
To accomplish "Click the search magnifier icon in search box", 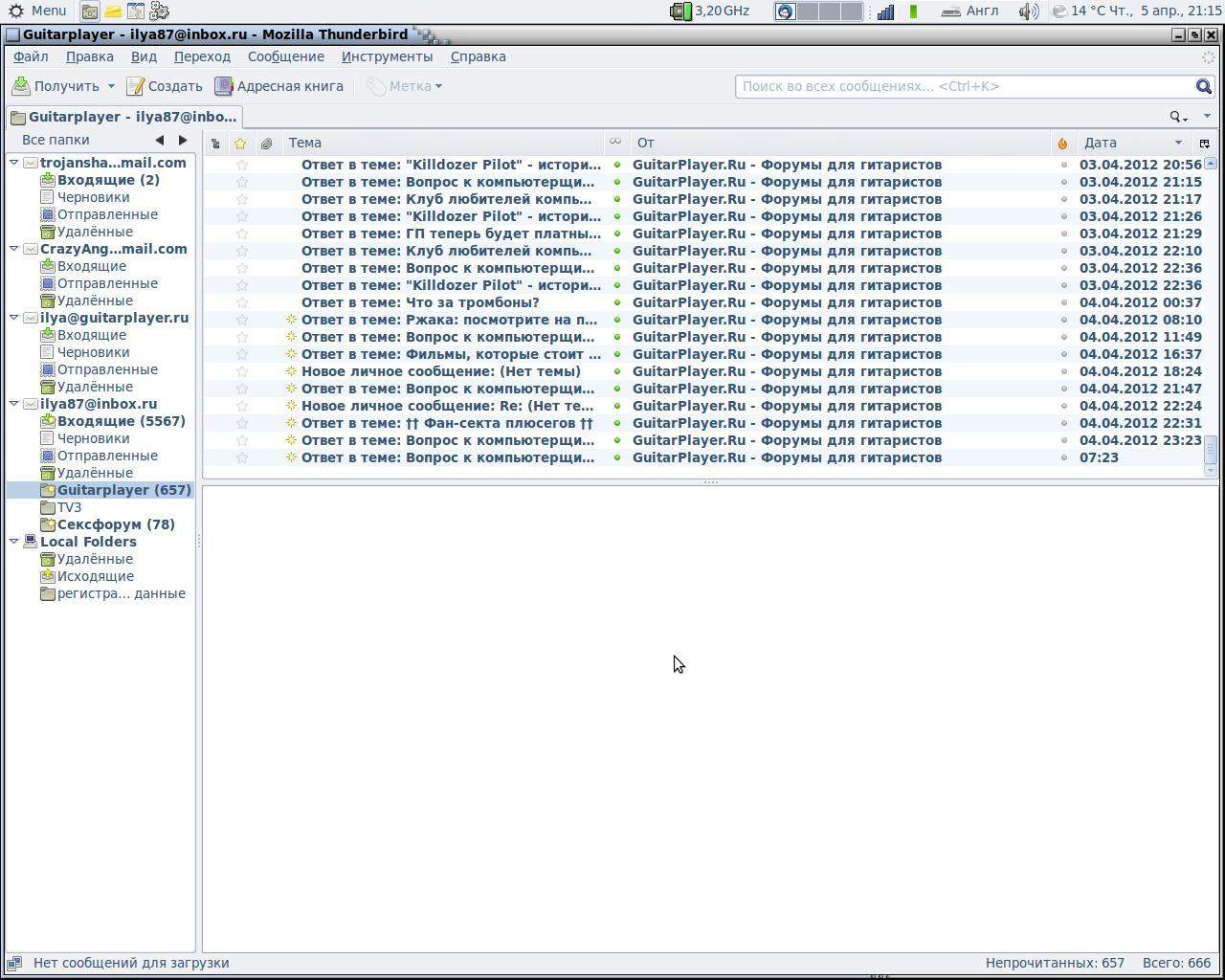I will 1204,87.
